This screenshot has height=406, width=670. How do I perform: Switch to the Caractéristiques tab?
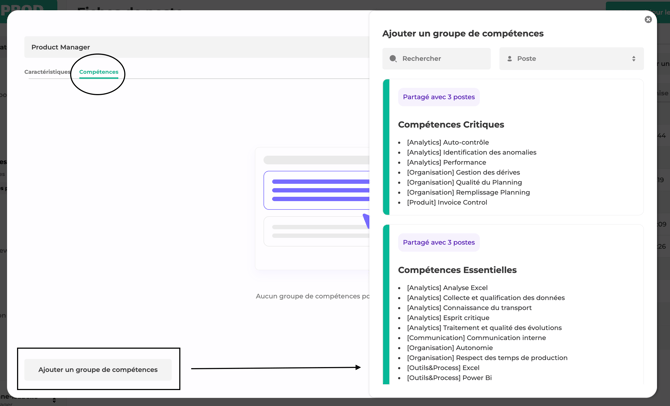(x=47, y=72)
